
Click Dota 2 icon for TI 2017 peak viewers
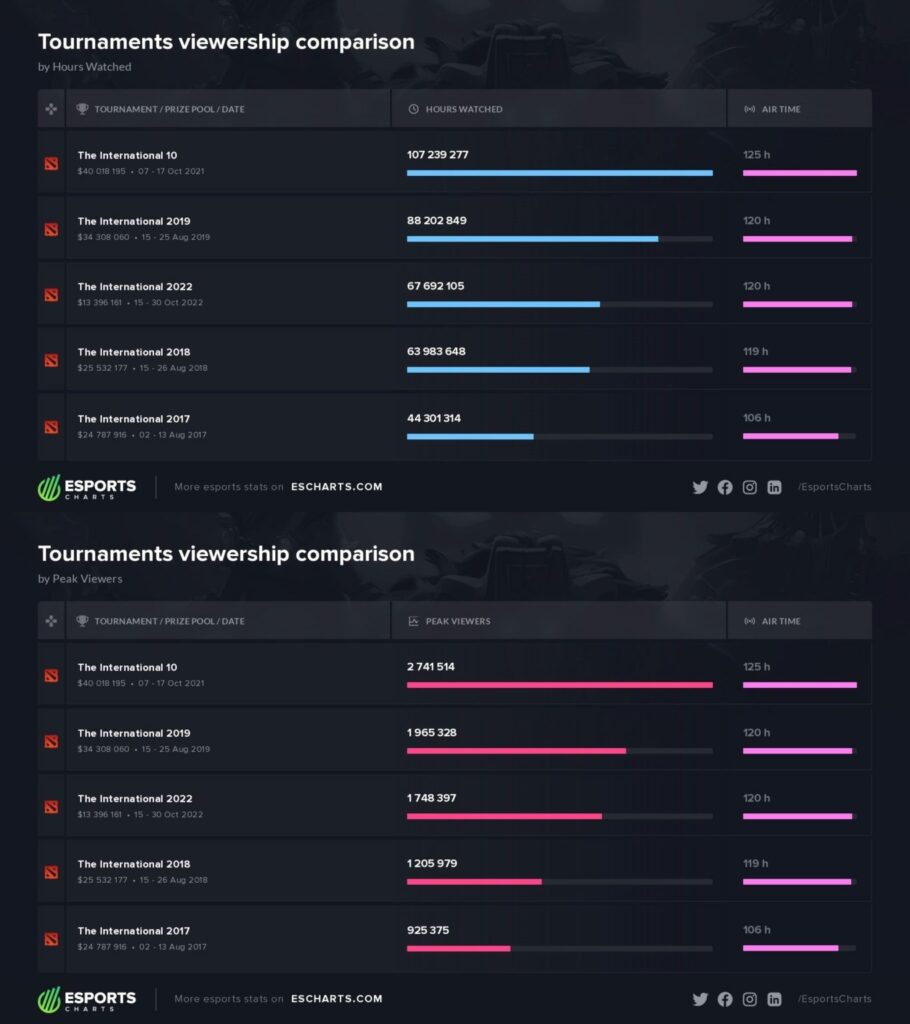tap(51, 939)
